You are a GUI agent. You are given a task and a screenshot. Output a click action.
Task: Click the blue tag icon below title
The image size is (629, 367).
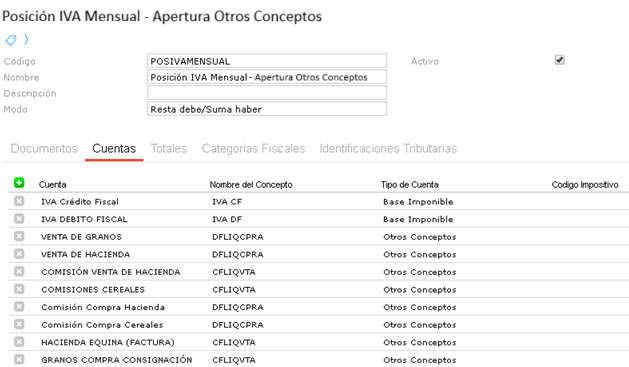(11, 40)
